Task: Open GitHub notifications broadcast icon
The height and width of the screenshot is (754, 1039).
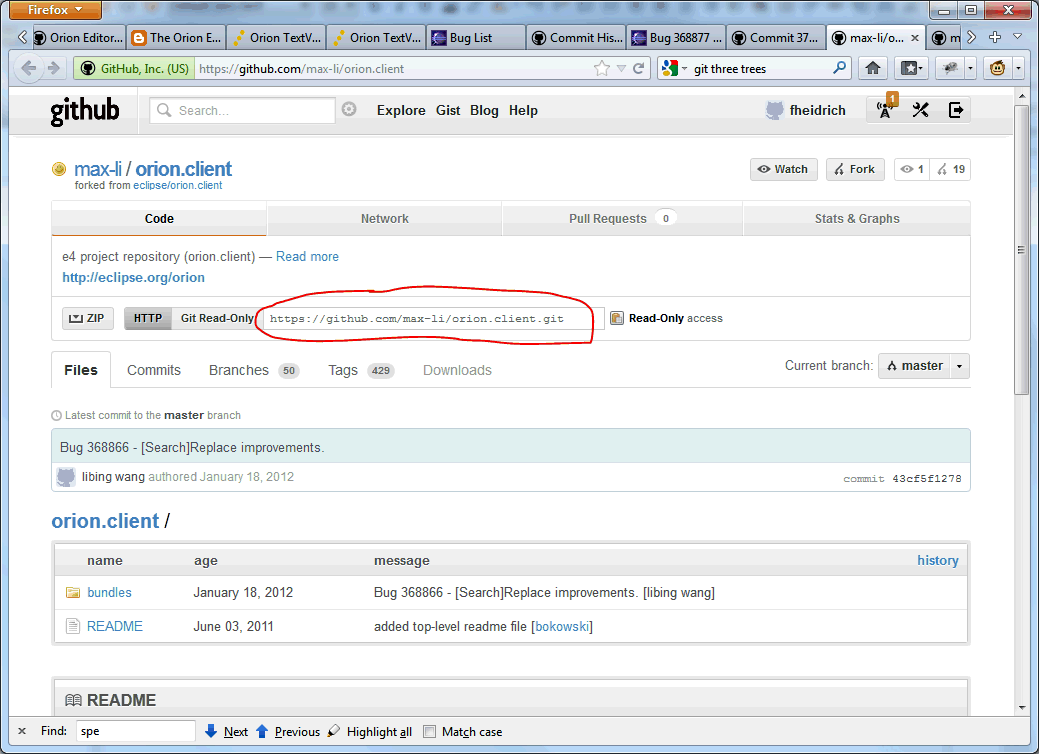Action: (885, 110)
